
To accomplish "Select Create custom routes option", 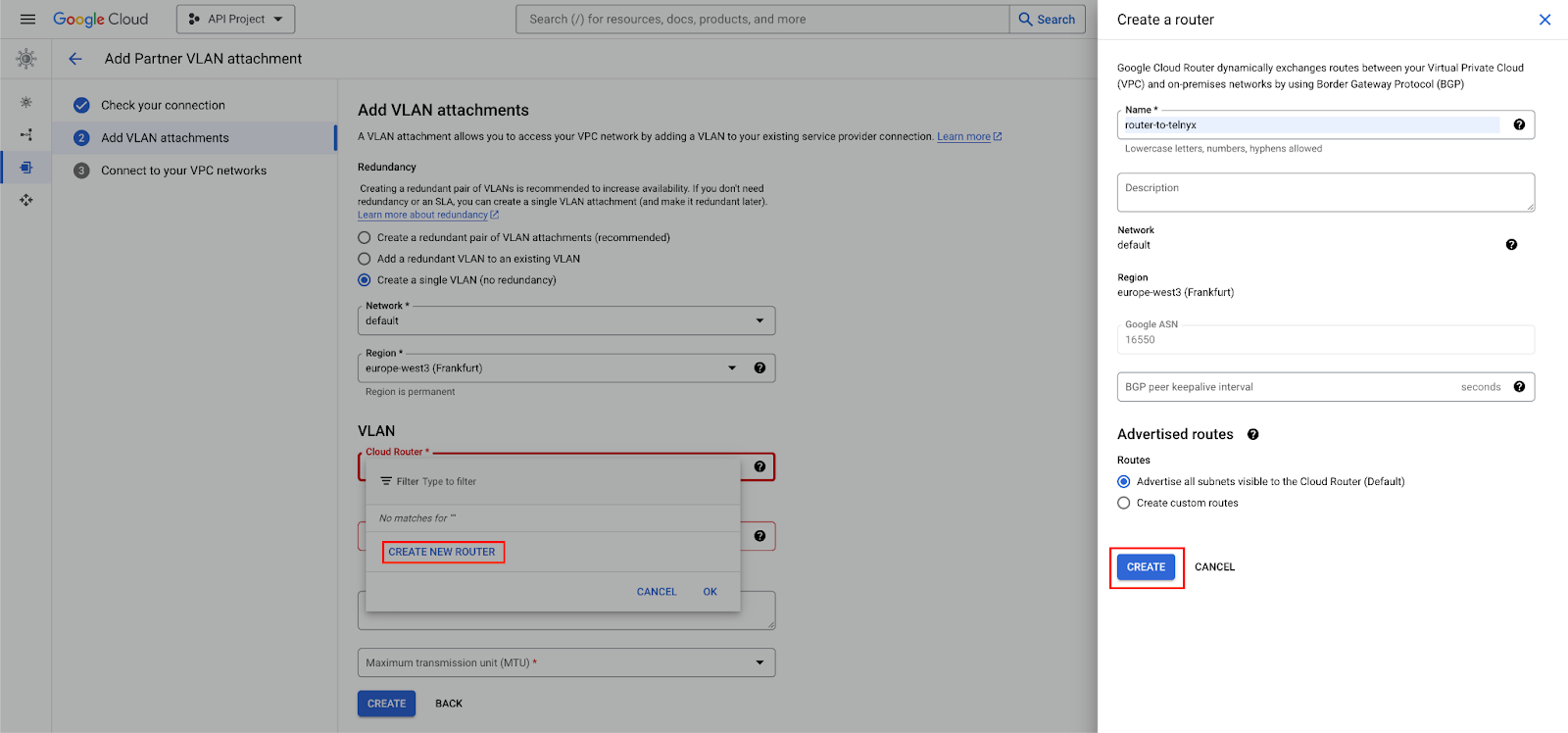I will point(1124,503).
